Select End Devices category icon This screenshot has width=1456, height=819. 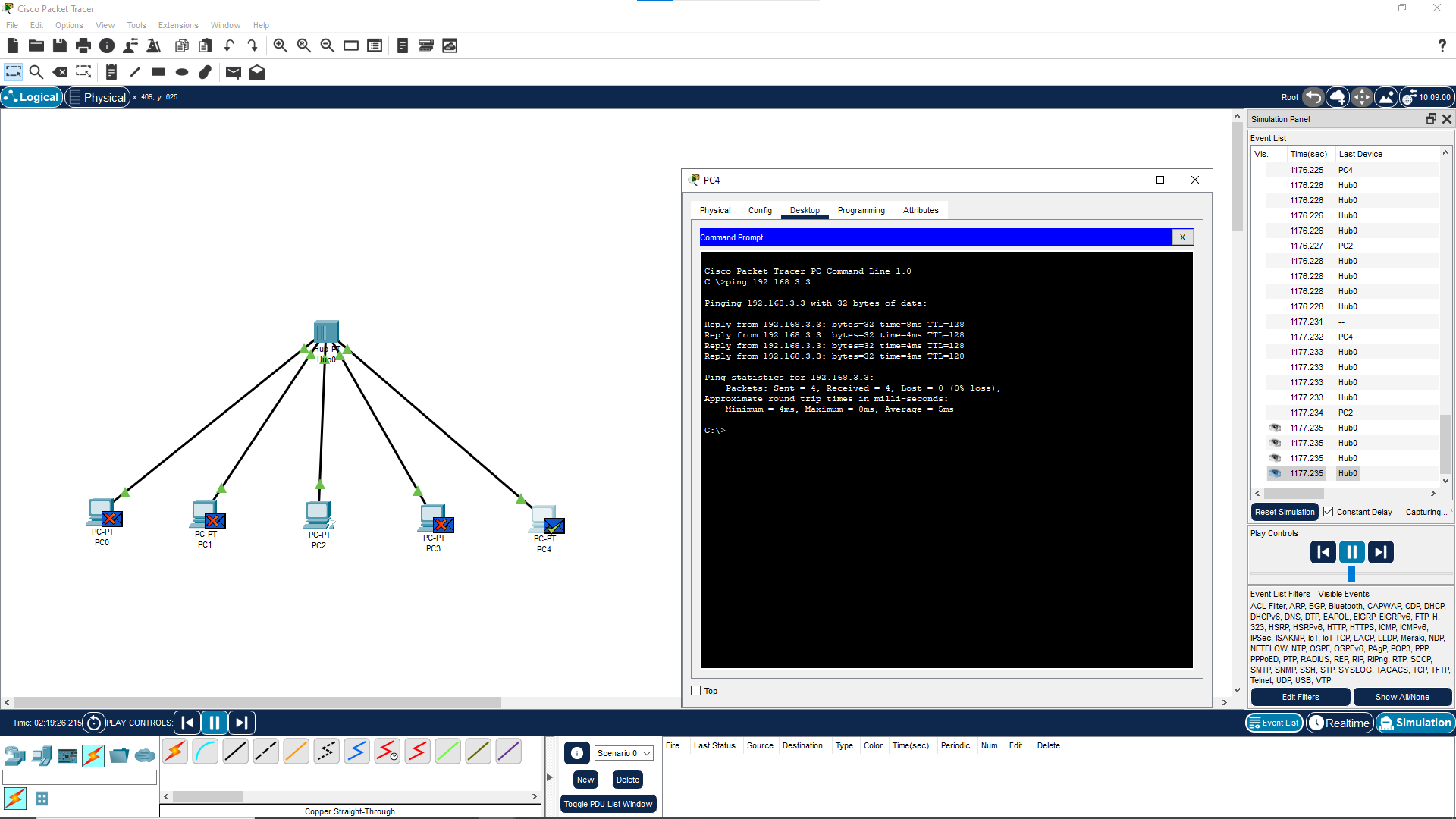pos(42,755)
